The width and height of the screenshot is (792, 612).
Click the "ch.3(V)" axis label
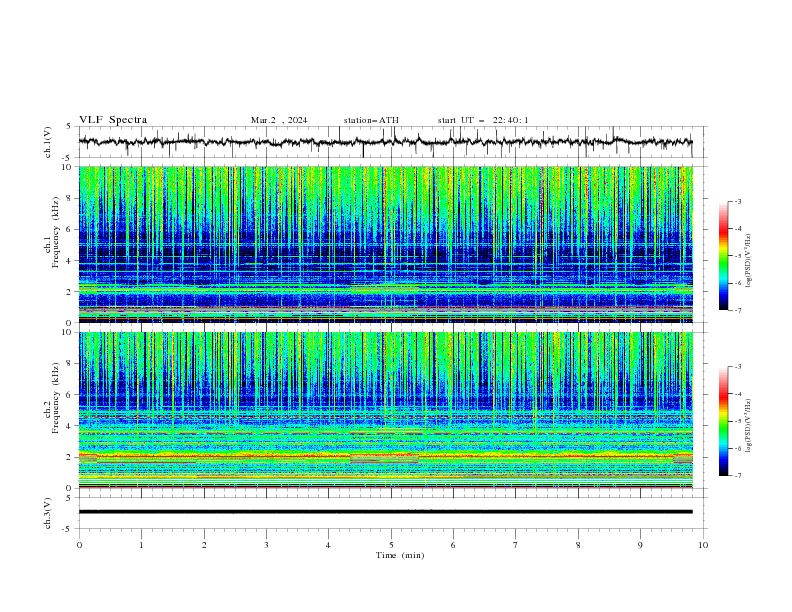click(48, 513)
